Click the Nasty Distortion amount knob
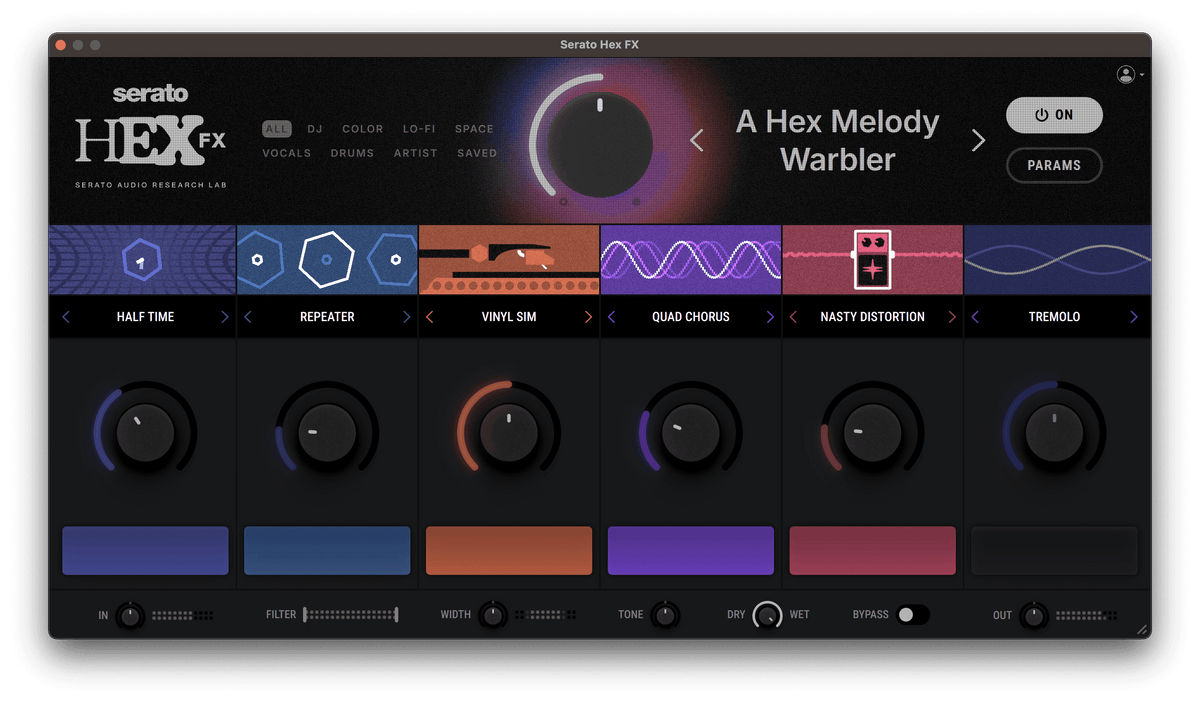Viewport: 1200px width, 703px height. tap(873, 432)
